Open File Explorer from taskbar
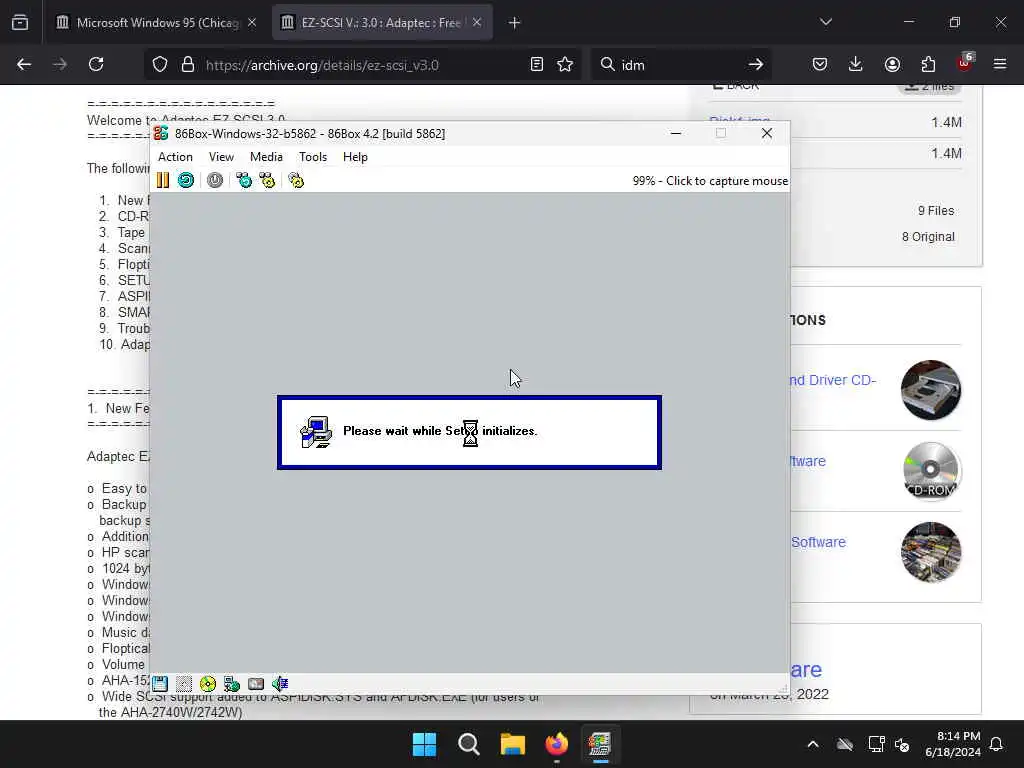Screen dimensions: 1024x768 [513, 744]
